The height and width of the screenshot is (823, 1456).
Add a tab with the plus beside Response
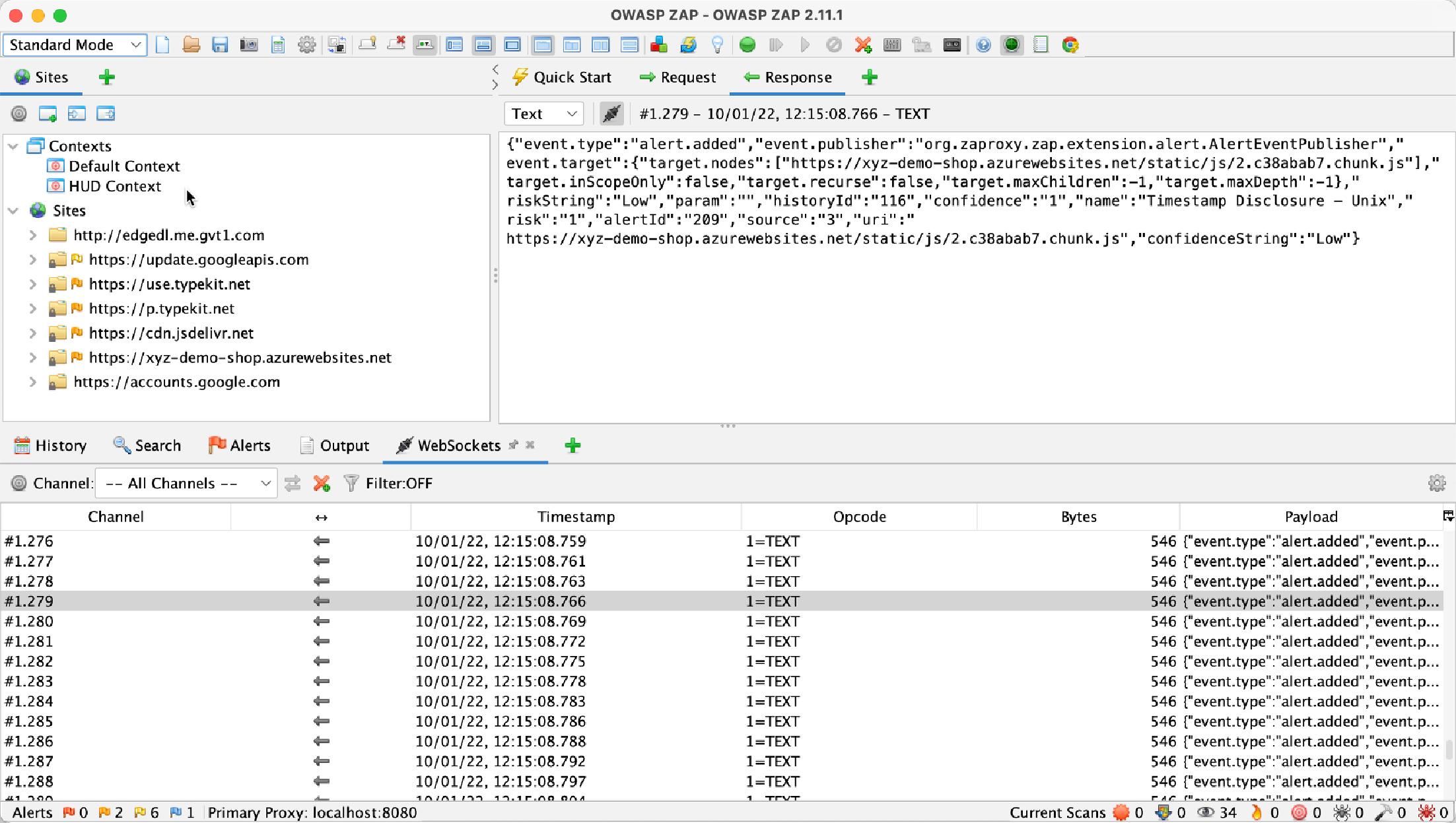[x=870, y=77]
